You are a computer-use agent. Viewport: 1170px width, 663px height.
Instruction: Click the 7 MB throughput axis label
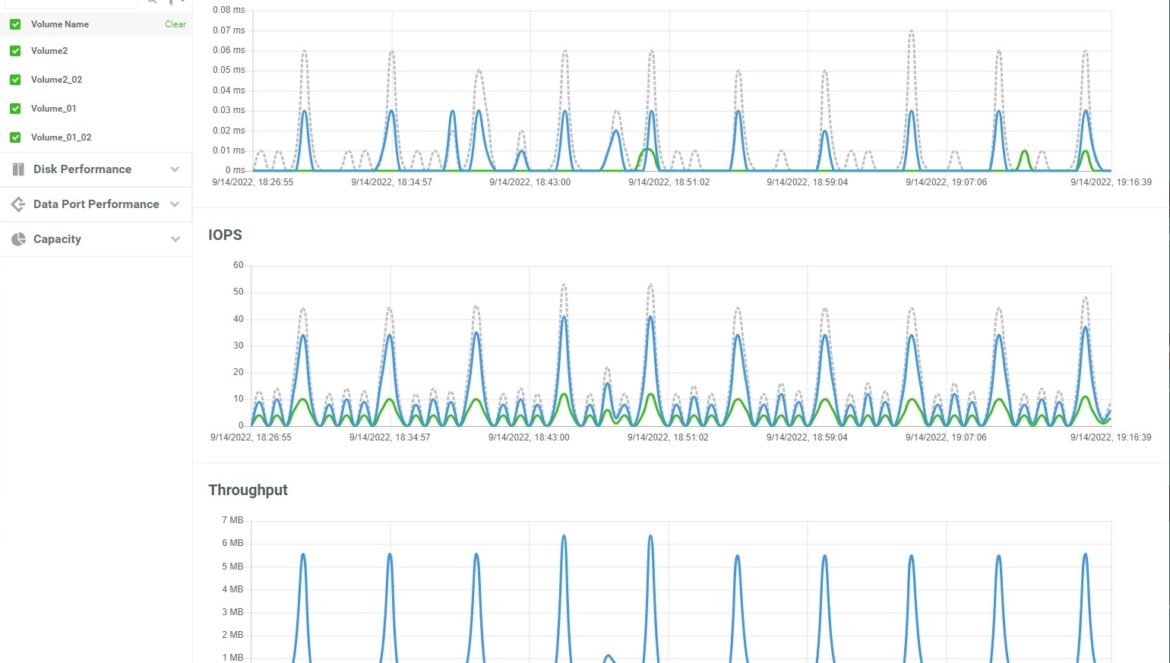point(232,520)
